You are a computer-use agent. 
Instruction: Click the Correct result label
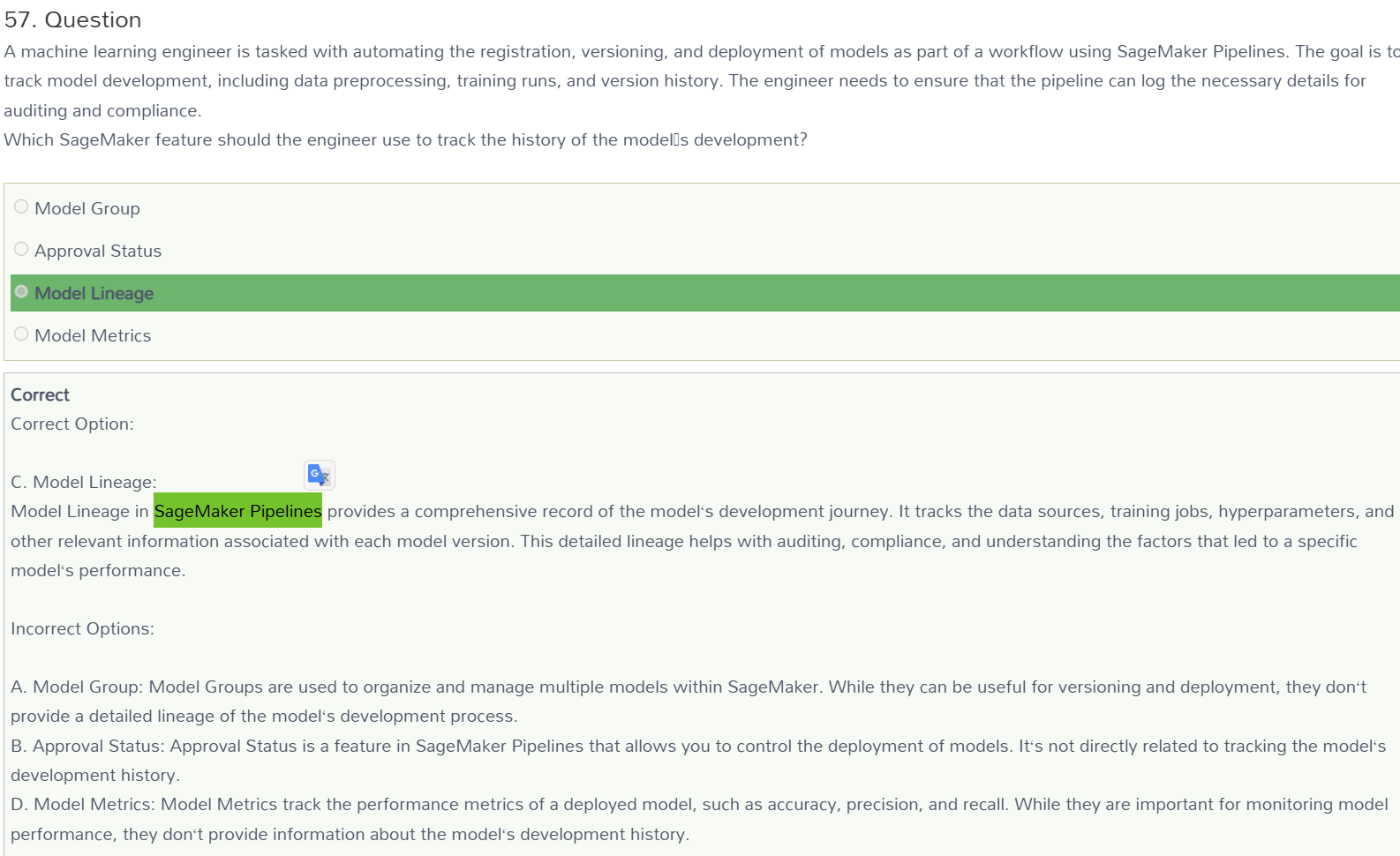pos(40,394)
